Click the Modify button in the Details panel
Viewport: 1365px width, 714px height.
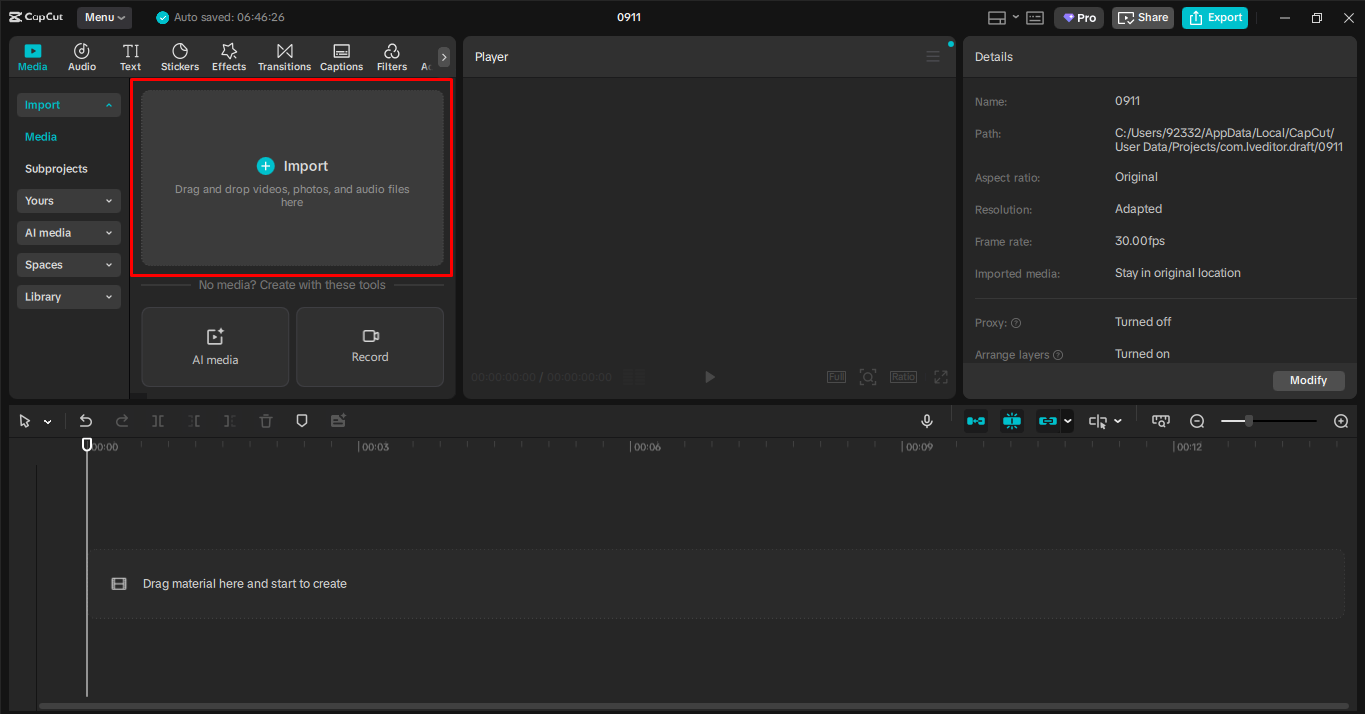(x=1308, y=380)
